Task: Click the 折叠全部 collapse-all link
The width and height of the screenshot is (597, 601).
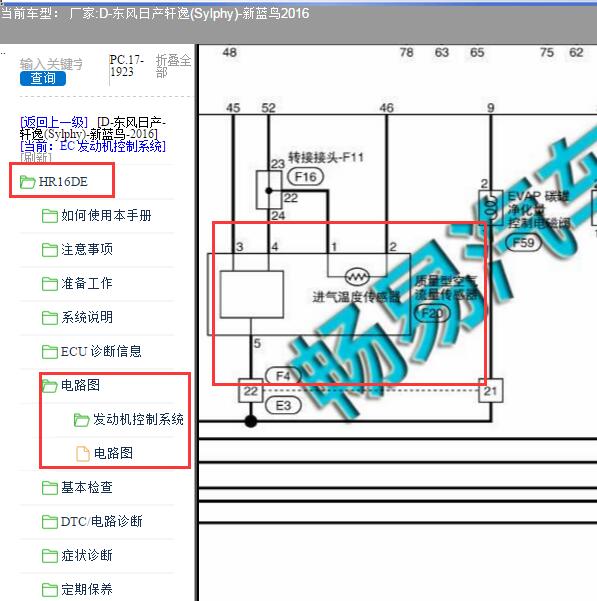Action: tap(173, 66)
